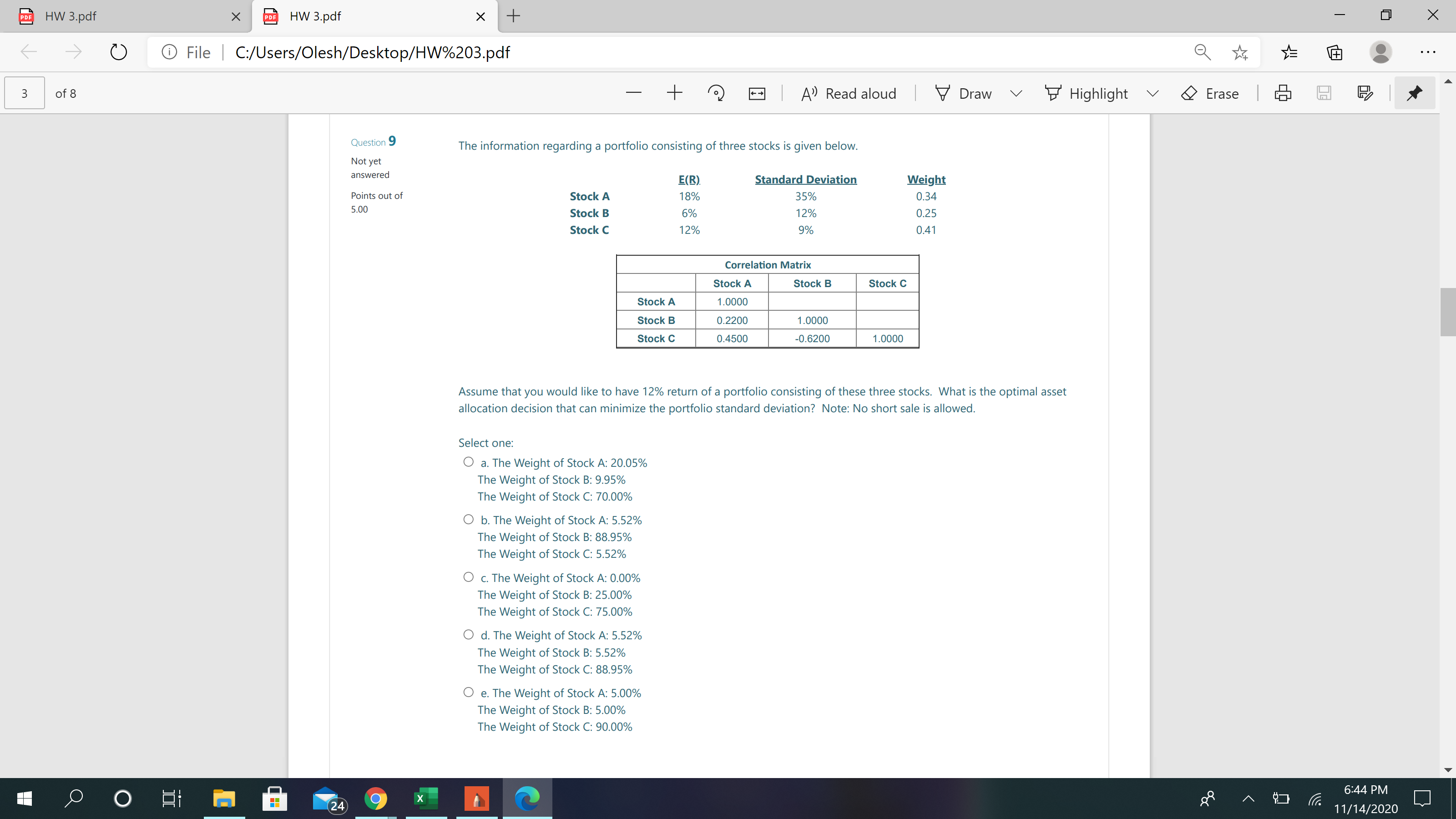Add the page to favorites
The width and height of the screenshot is (1456, 819).
(x=1240, y=52)
